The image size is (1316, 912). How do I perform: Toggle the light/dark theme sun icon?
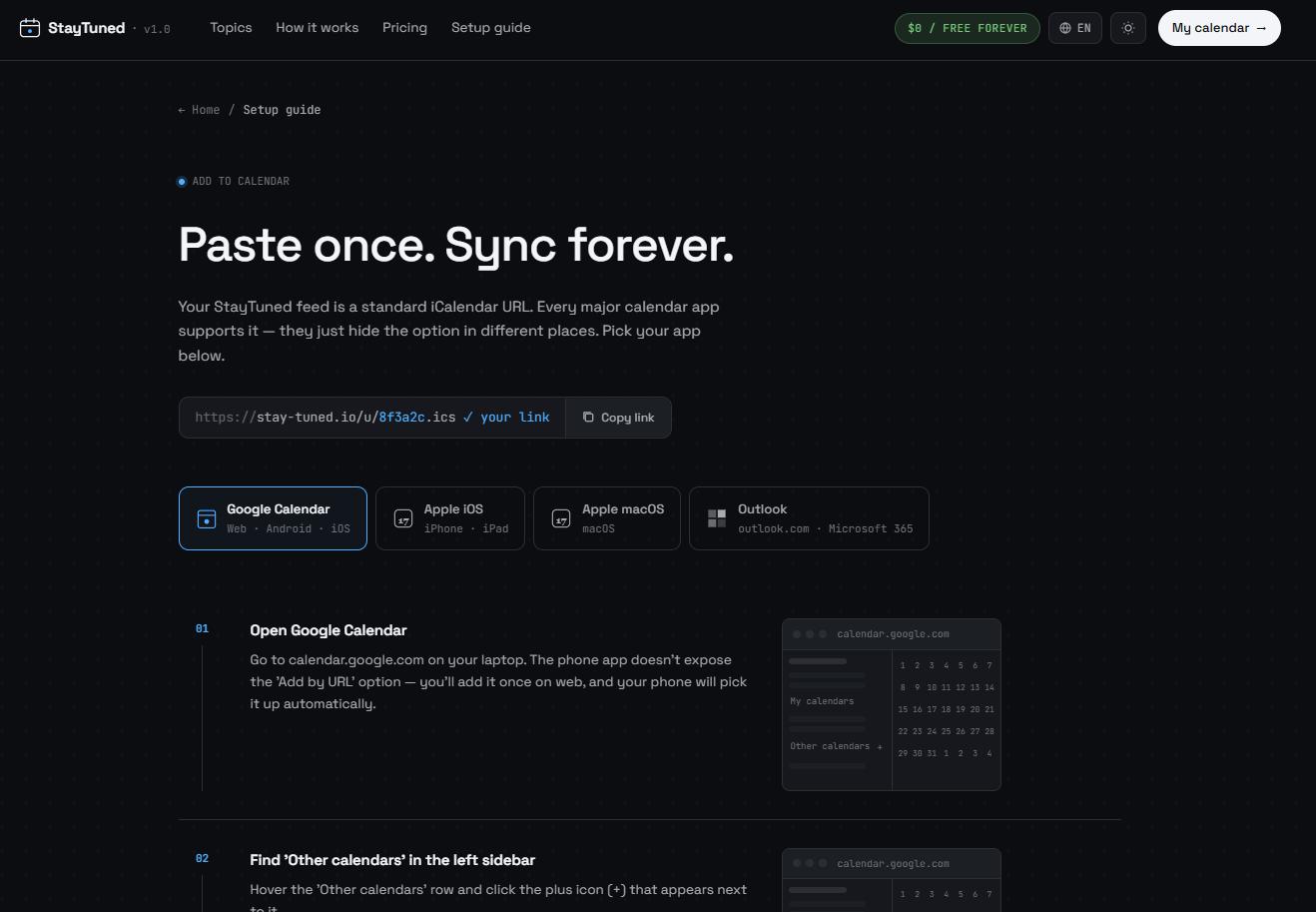[x=1128, y=28]
